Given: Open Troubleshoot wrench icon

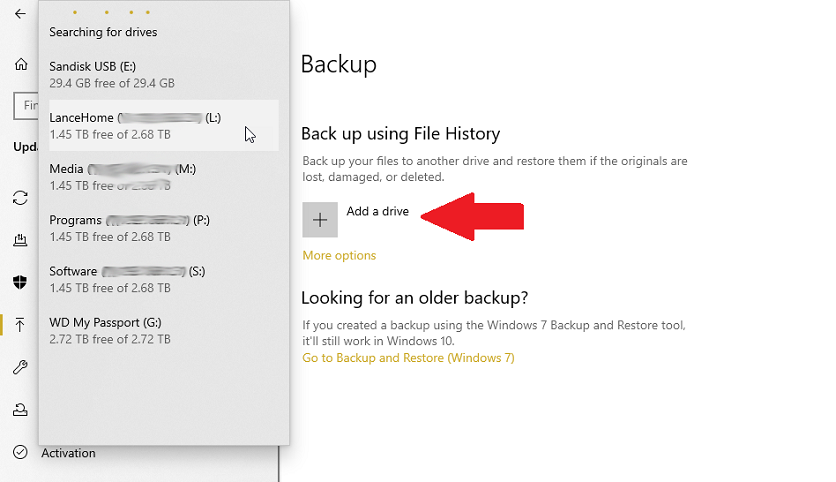Looking at the screenshot, I should tap(20, 367).
